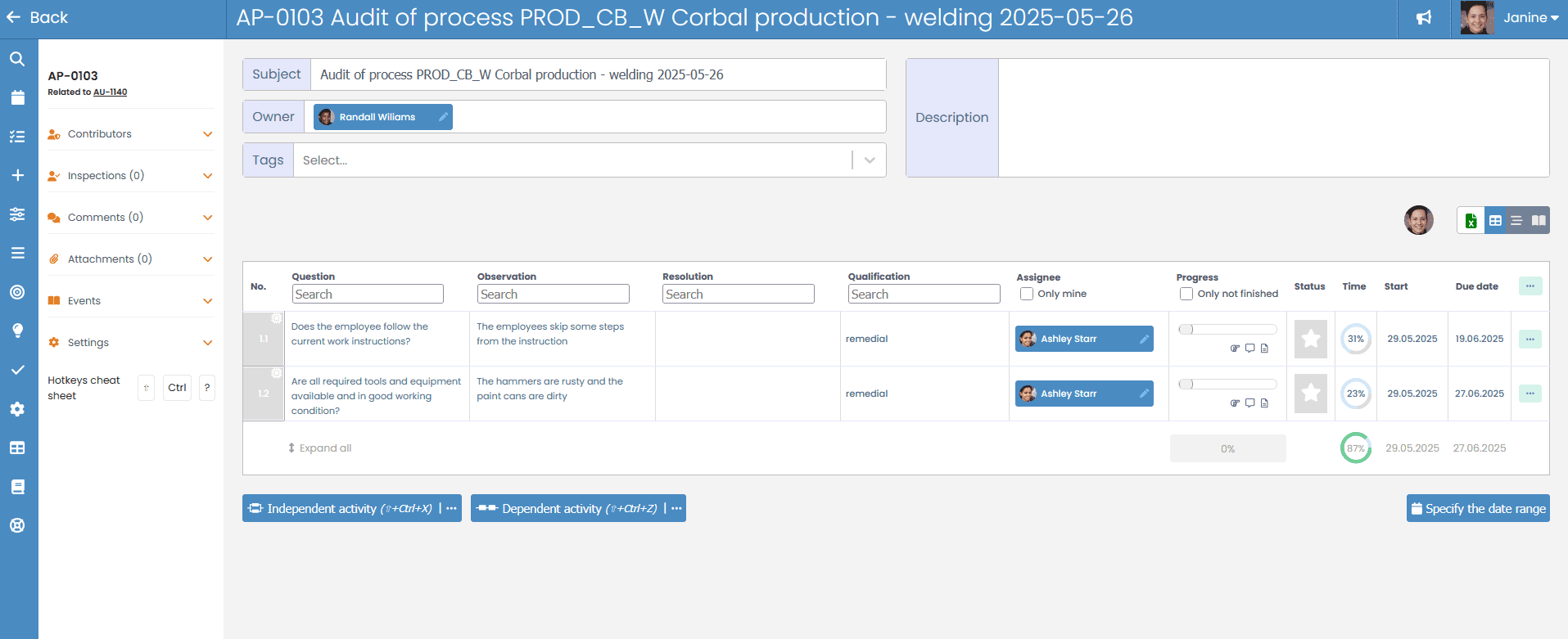The width and height of the screenshot is (1568, 639).
Task: Click Expand all rows
Action: click(319, 448)
